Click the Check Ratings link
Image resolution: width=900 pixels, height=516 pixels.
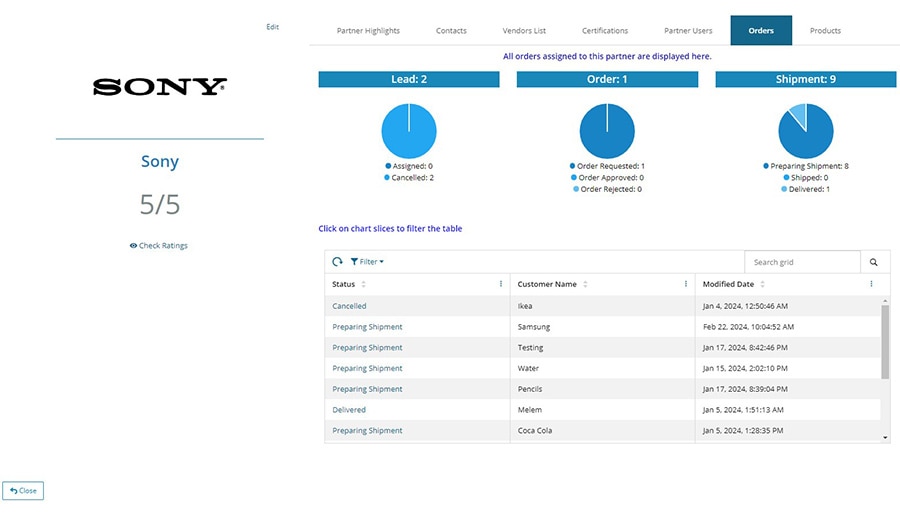159,246
